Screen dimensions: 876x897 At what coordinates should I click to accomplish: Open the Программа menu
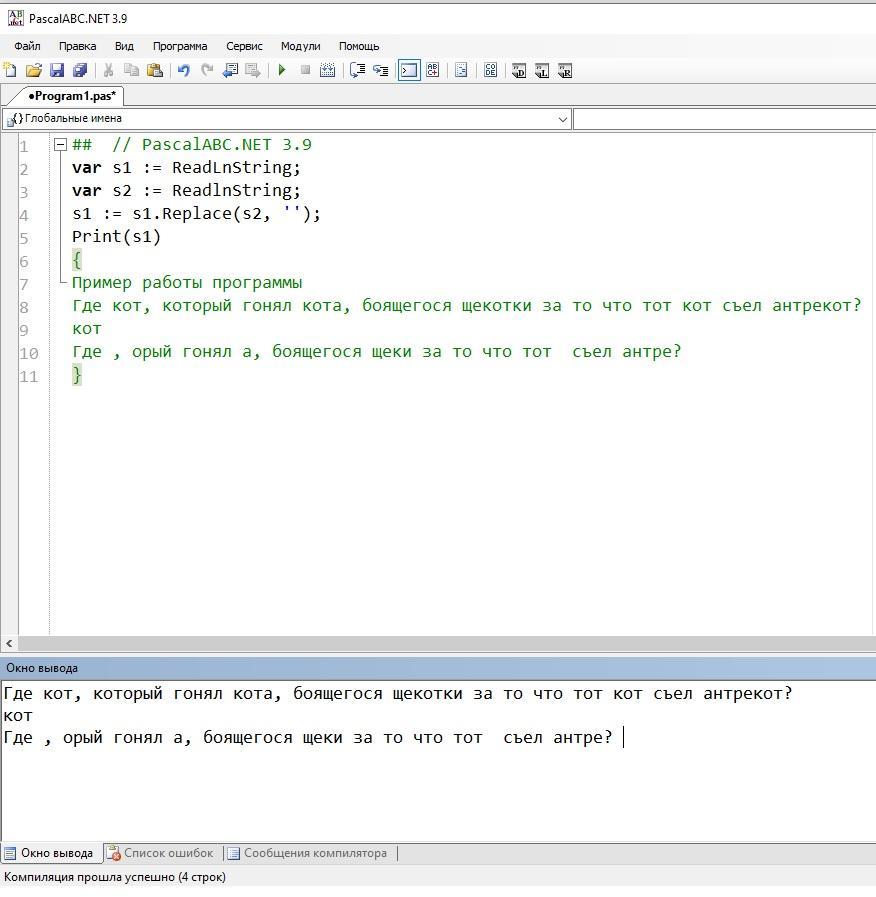point(180,46)
